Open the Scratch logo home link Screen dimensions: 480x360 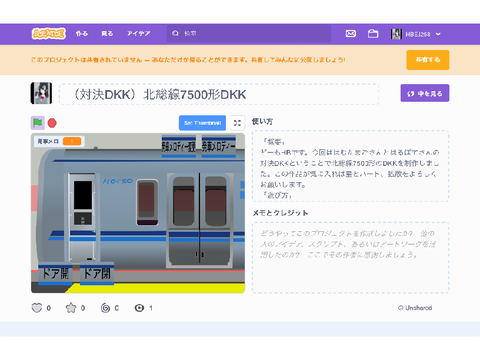click(49, 34)
